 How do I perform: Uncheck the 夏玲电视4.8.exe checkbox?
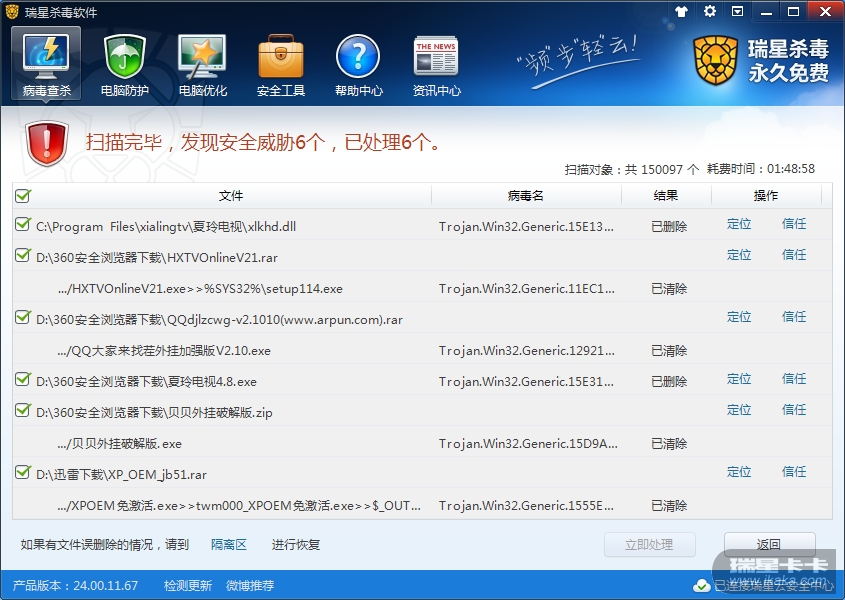(23, 379)
